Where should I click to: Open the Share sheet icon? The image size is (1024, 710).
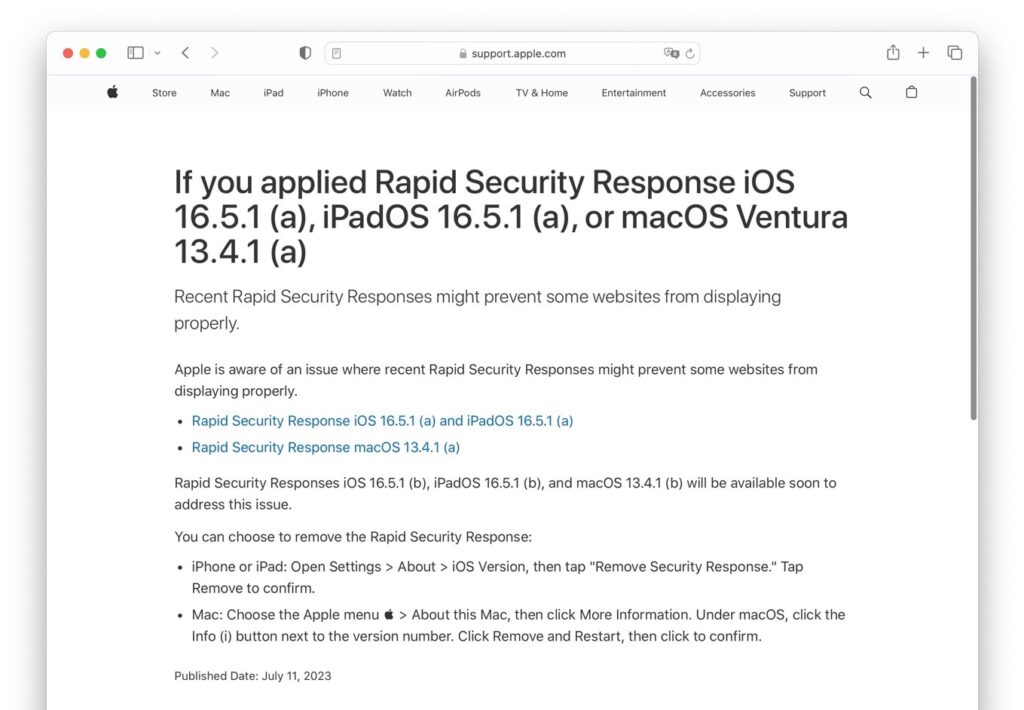pos(892,52)
